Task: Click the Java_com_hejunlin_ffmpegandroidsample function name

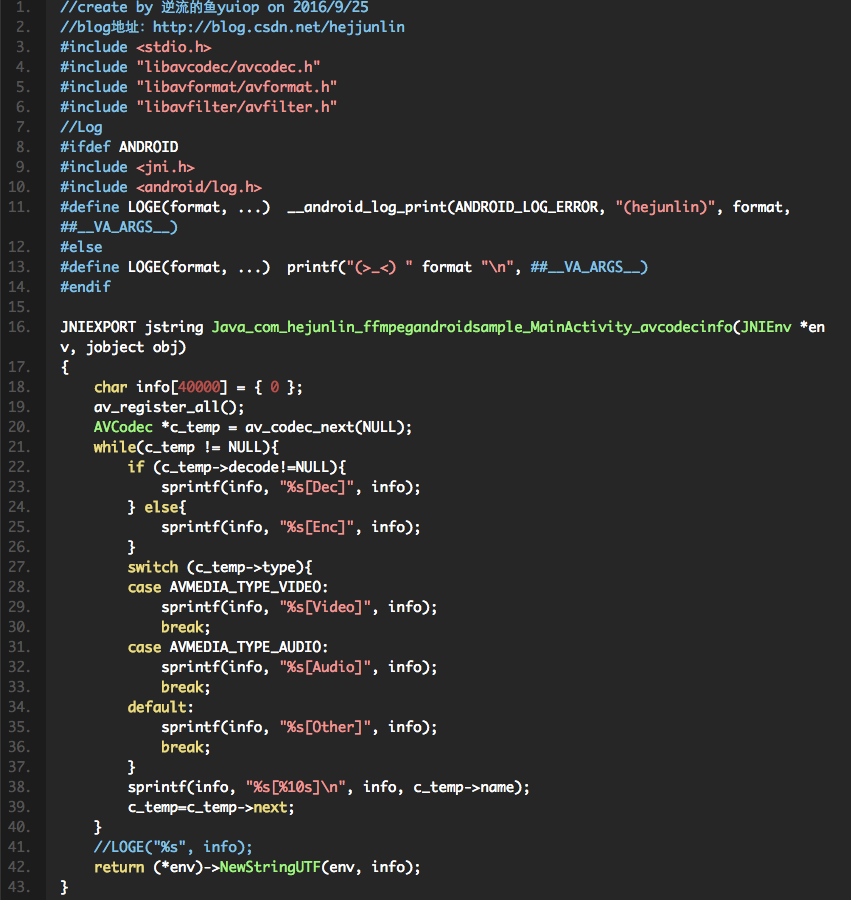Action: pos(472,327)
